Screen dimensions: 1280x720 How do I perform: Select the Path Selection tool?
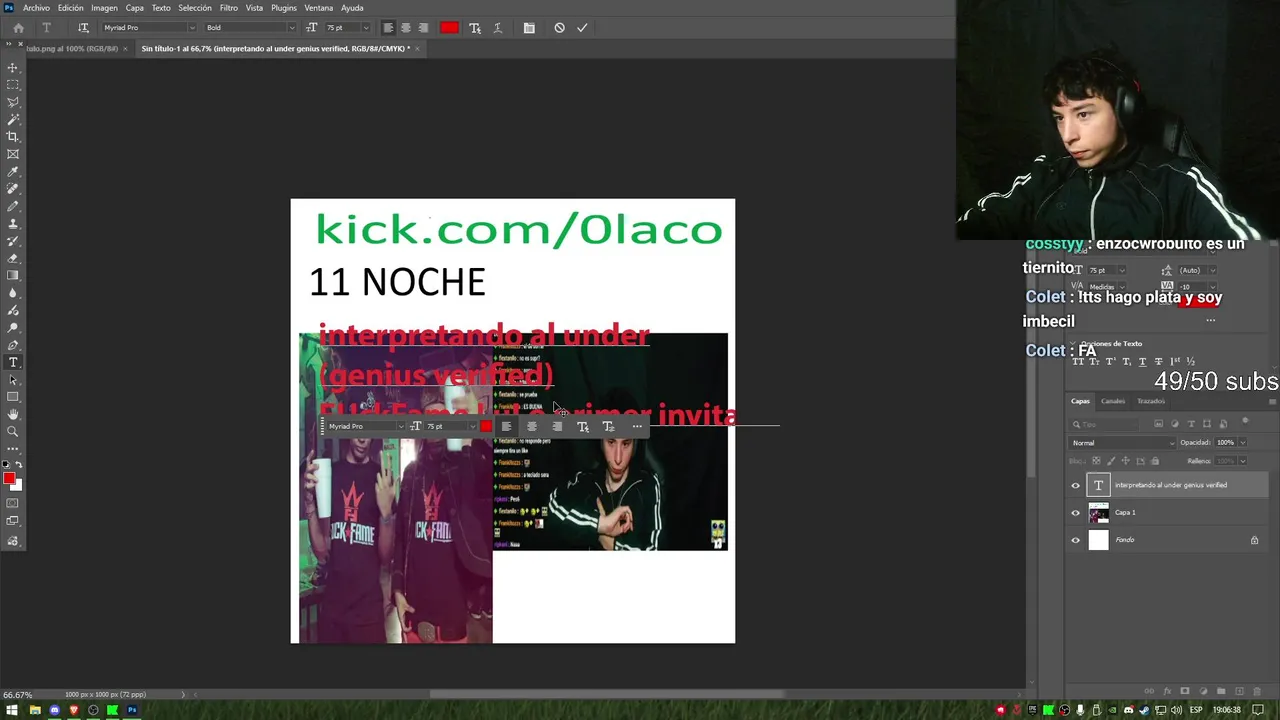[13, 380]
